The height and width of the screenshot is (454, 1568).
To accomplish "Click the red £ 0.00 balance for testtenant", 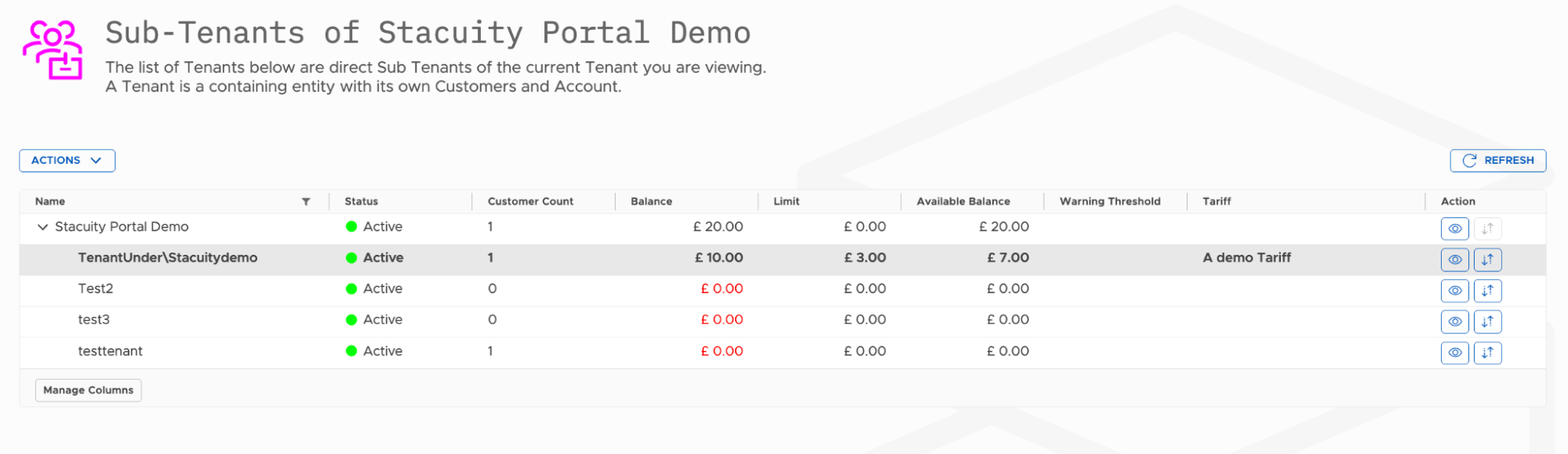I will (722, 351).
